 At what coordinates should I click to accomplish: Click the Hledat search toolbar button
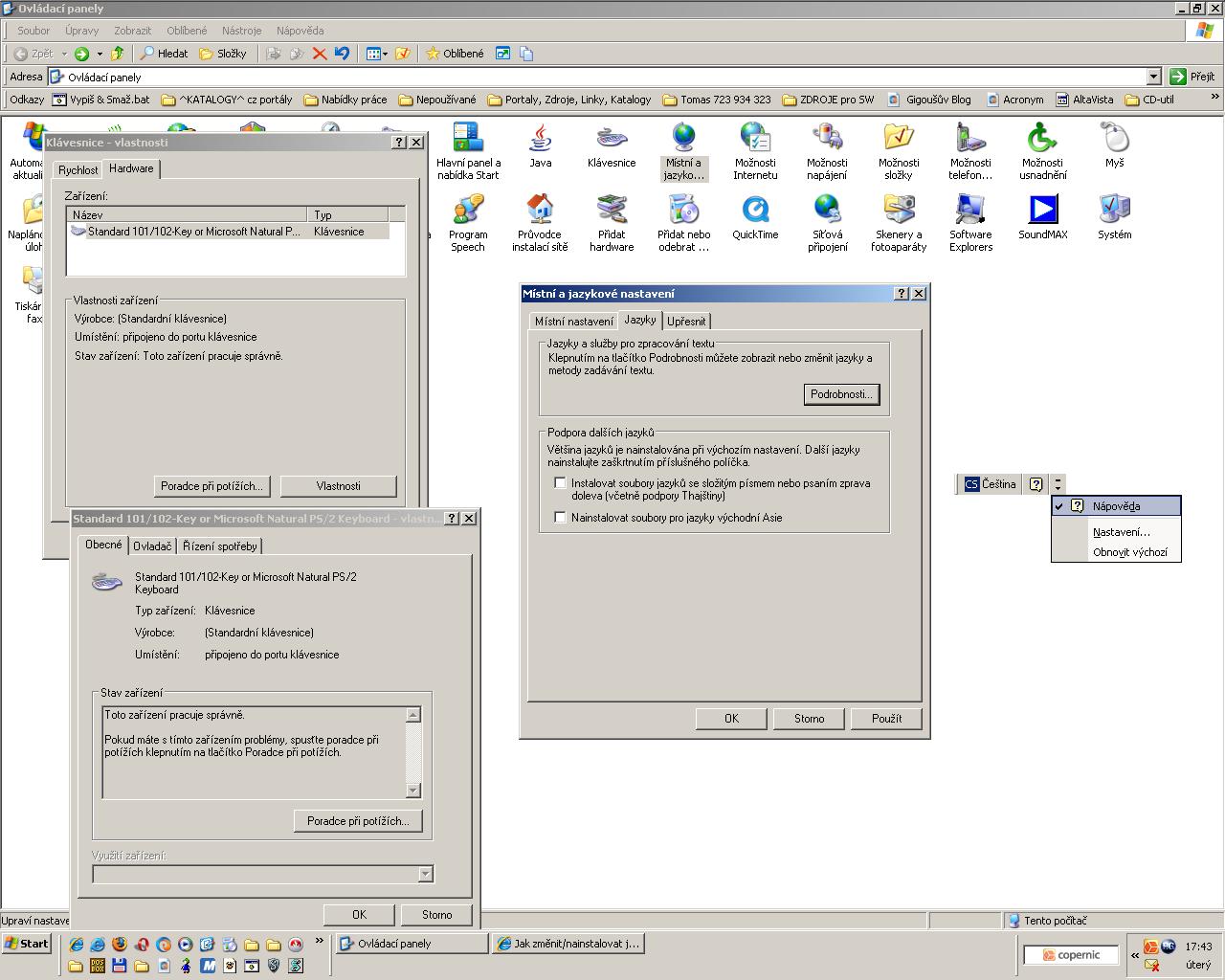[164, 54]
